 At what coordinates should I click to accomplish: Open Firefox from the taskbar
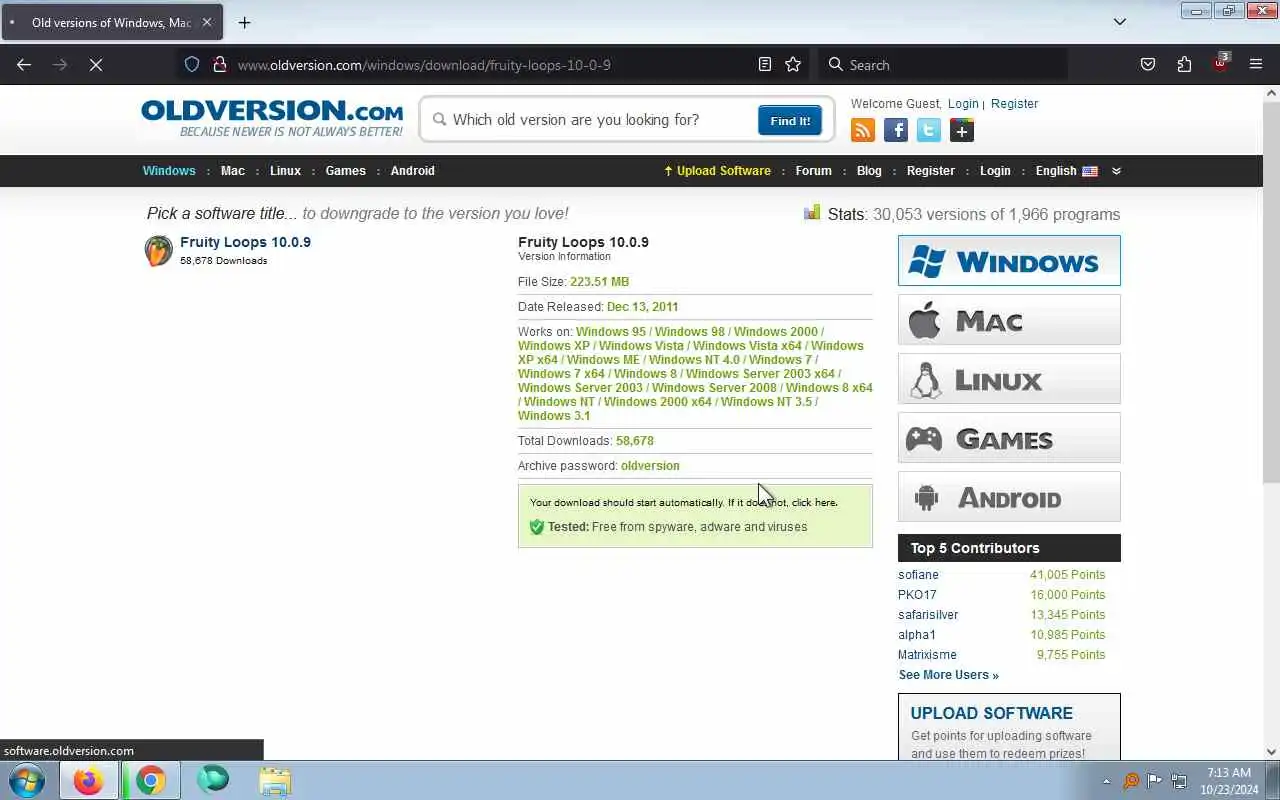[88, 780]
